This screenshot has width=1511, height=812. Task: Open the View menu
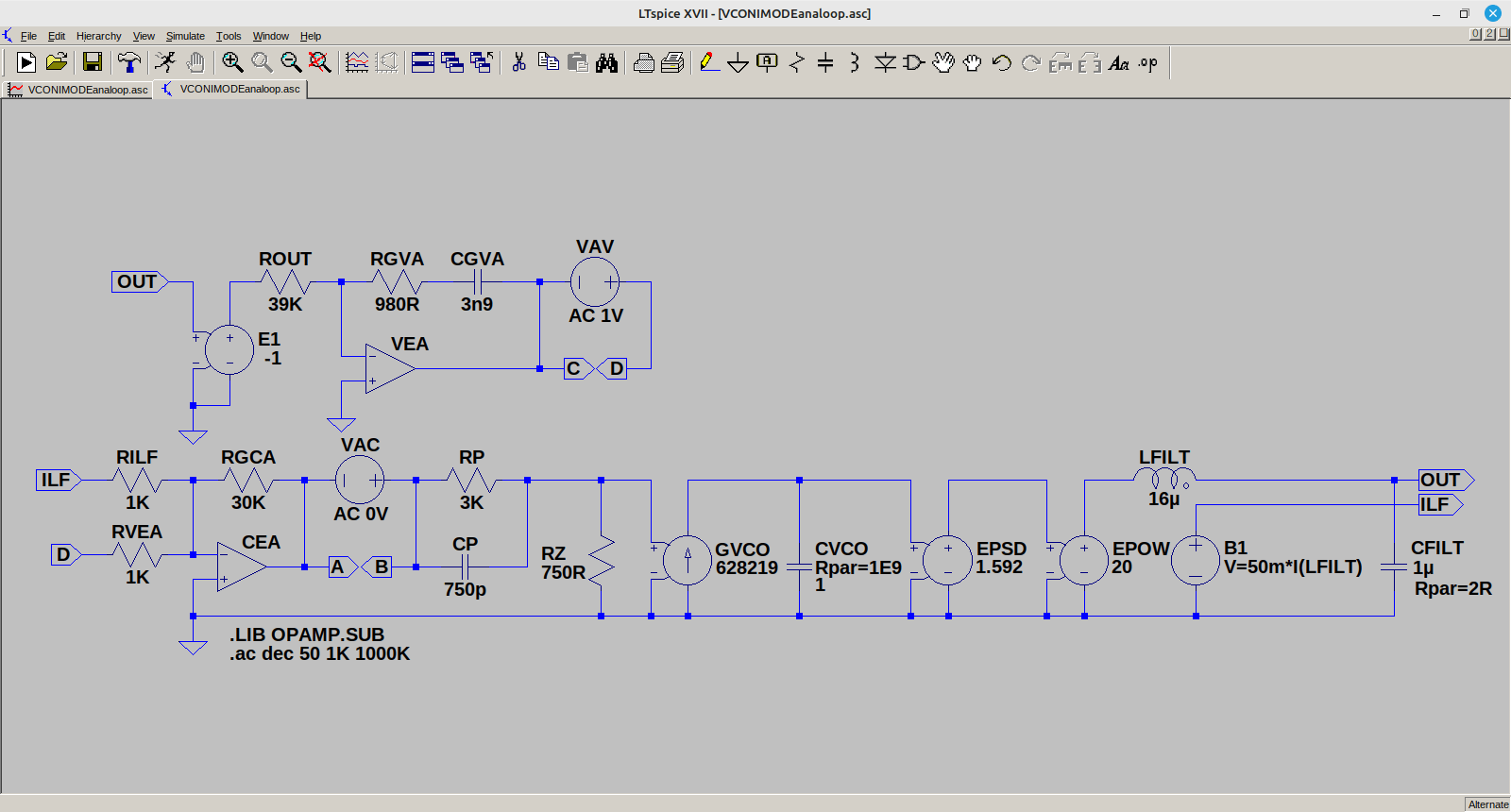144,36
